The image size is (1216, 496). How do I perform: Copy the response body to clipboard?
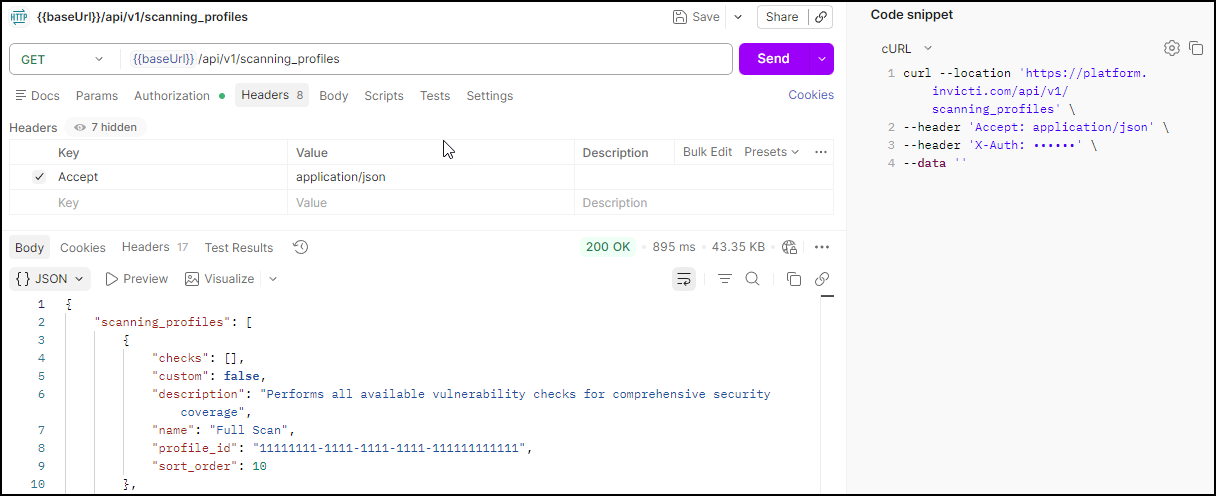click(x=793, y=279)
